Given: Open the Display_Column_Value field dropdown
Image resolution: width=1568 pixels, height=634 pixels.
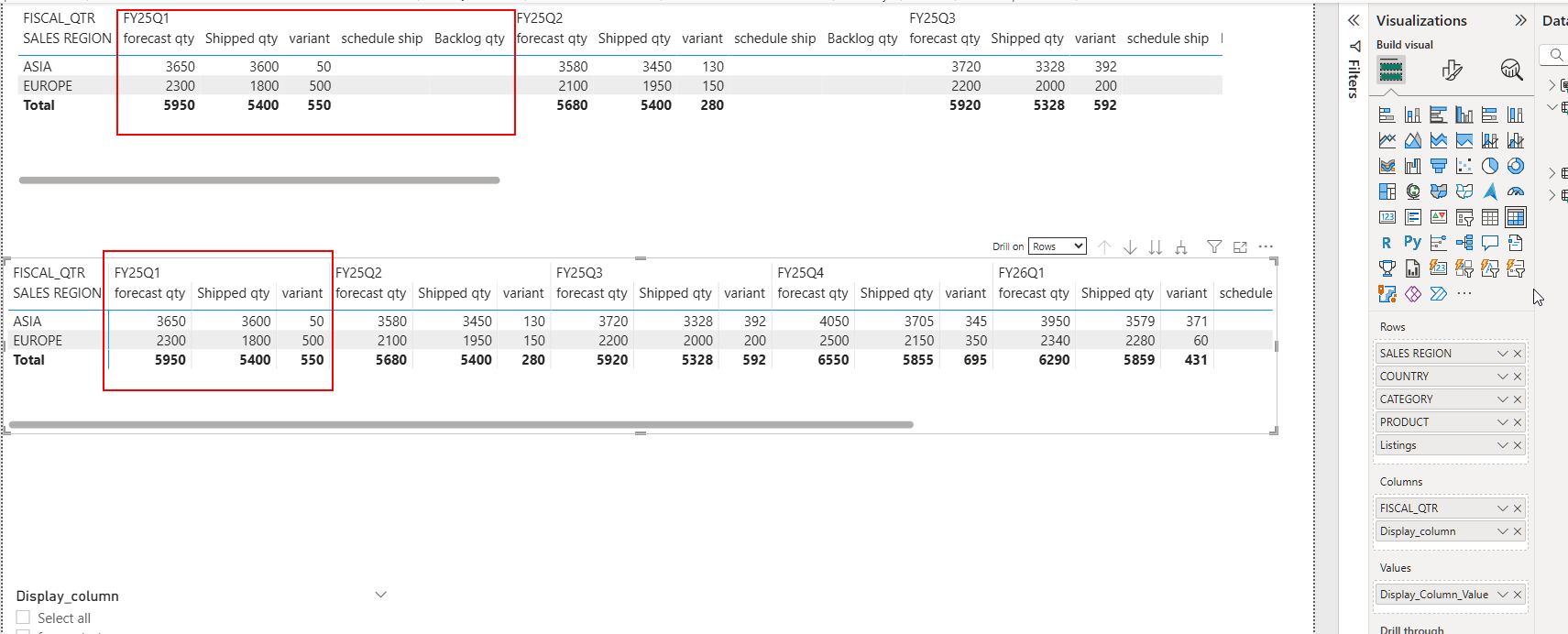Looking at the screenshot, I should coord(1502,595).
